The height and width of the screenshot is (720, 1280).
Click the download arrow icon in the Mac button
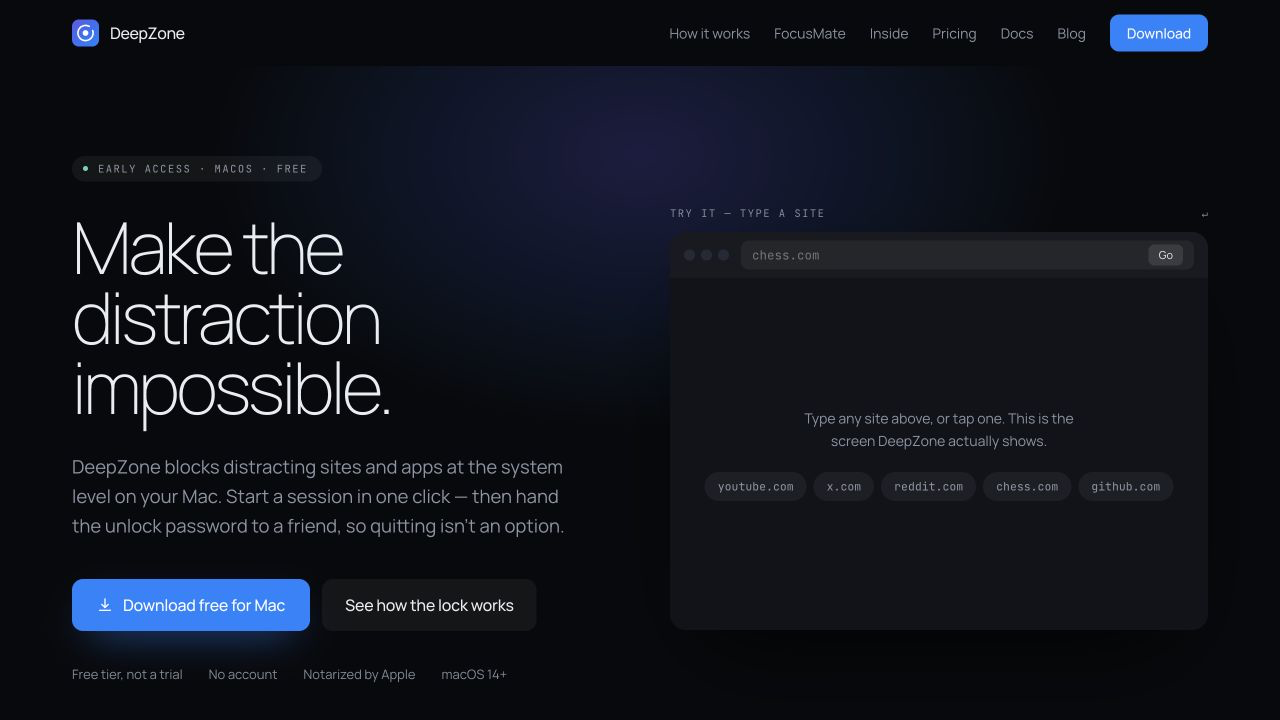pos(105,605)
